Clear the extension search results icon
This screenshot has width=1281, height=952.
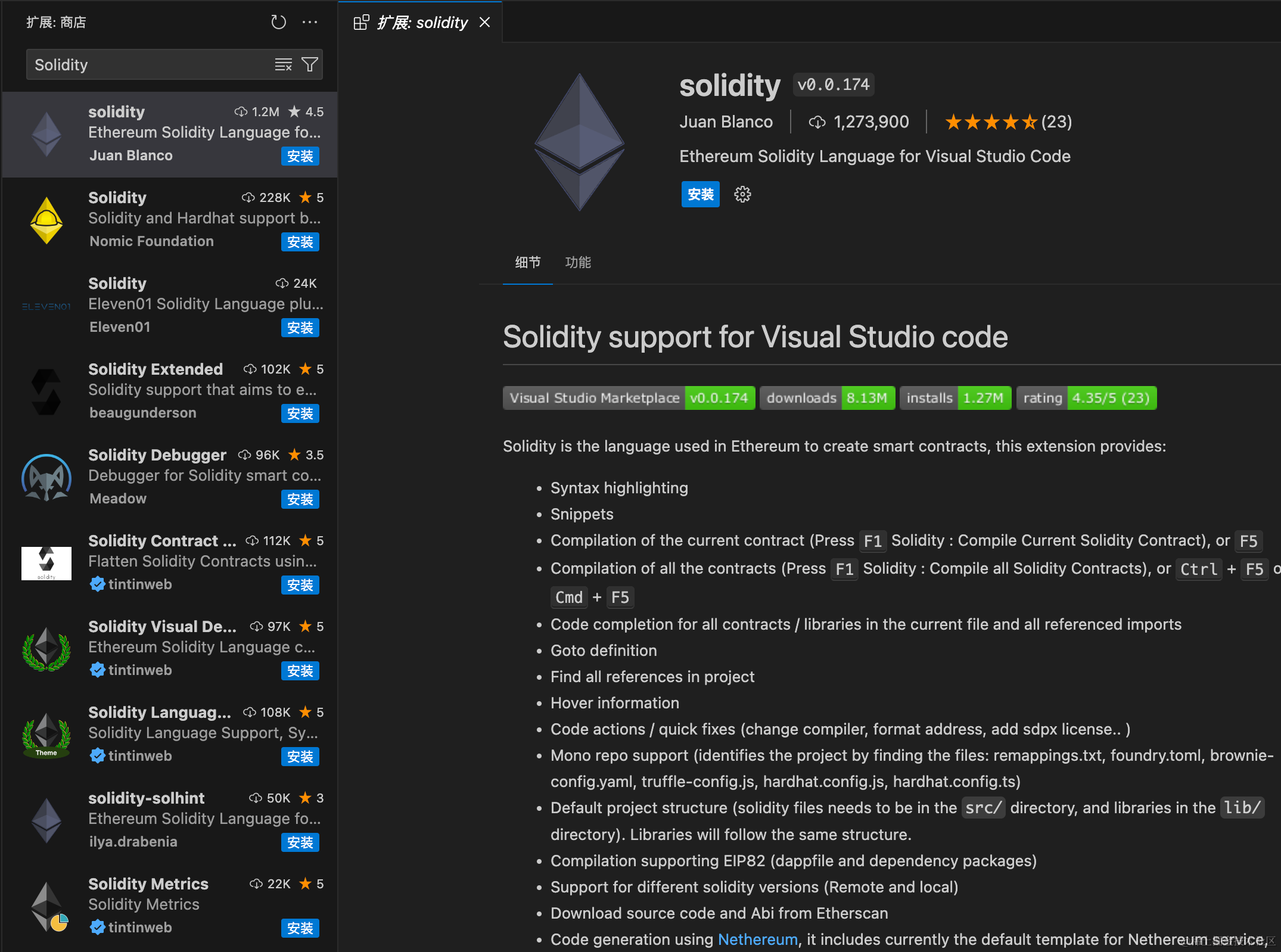283,64
